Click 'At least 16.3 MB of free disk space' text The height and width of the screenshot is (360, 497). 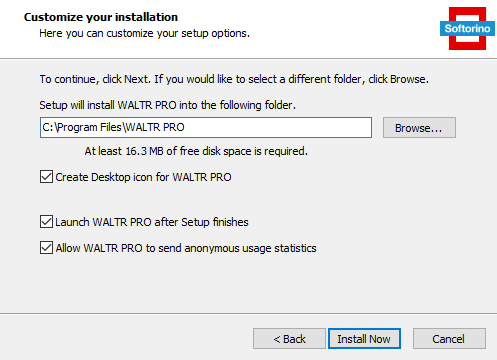coord(196,151)
